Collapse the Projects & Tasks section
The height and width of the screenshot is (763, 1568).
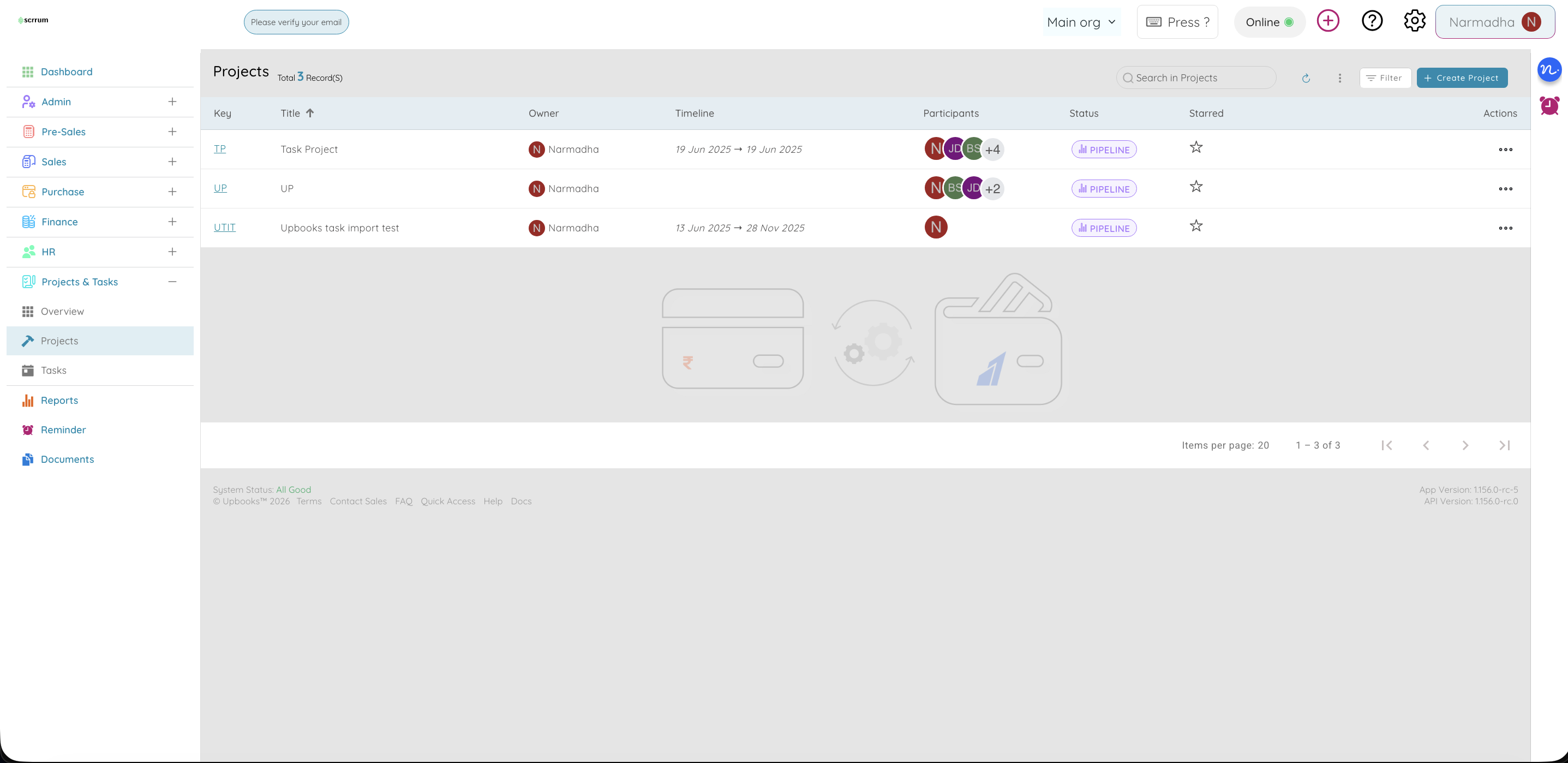point(172,282)
